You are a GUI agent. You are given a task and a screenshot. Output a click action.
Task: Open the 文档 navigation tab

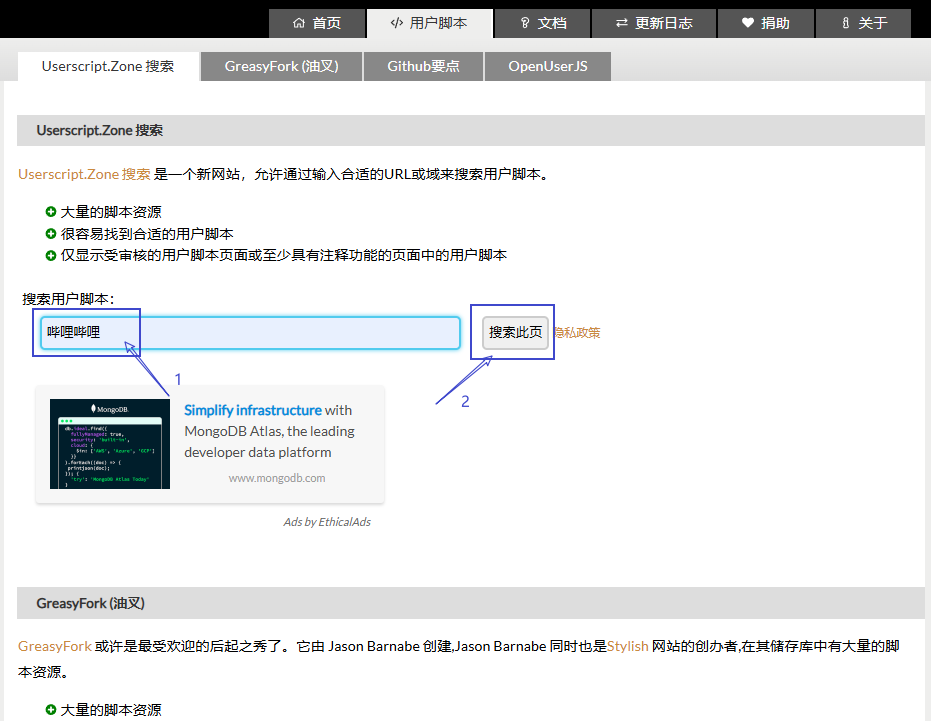(543, 23)
